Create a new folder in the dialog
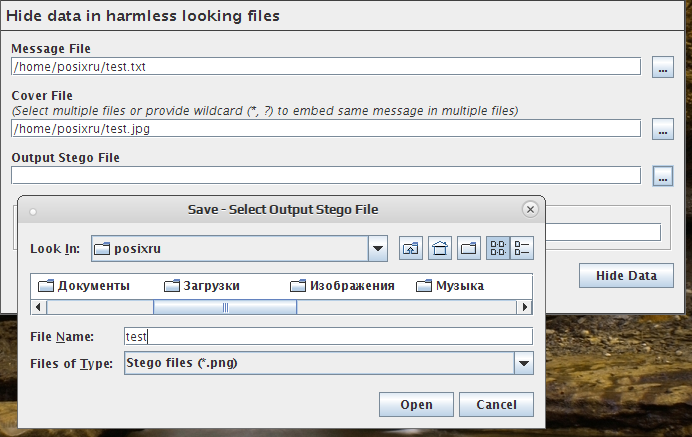Image resolution: width=692 pixels, height=437 pixels. 469,248
